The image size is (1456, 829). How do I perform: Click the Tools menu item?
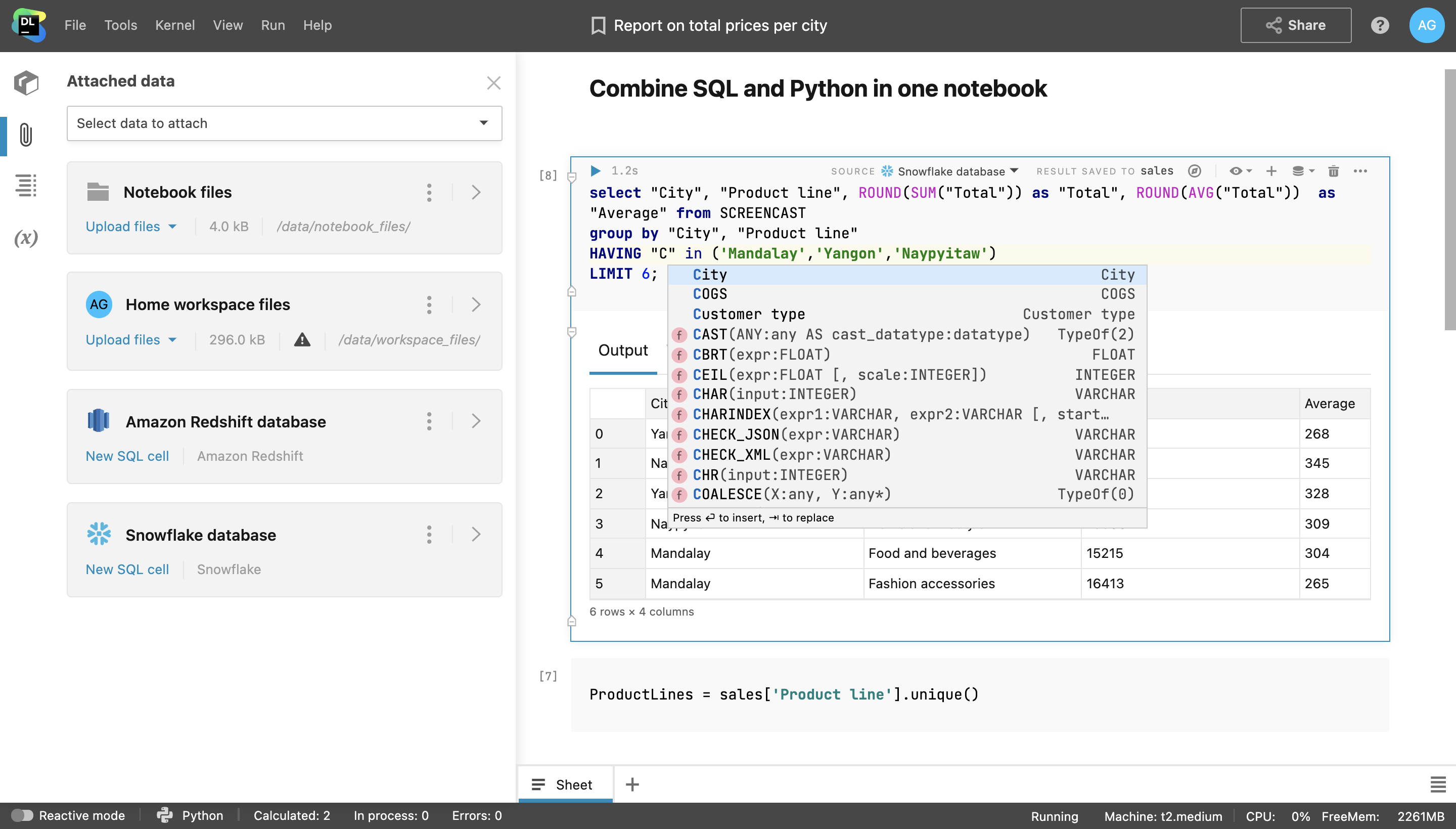(120, 25)
